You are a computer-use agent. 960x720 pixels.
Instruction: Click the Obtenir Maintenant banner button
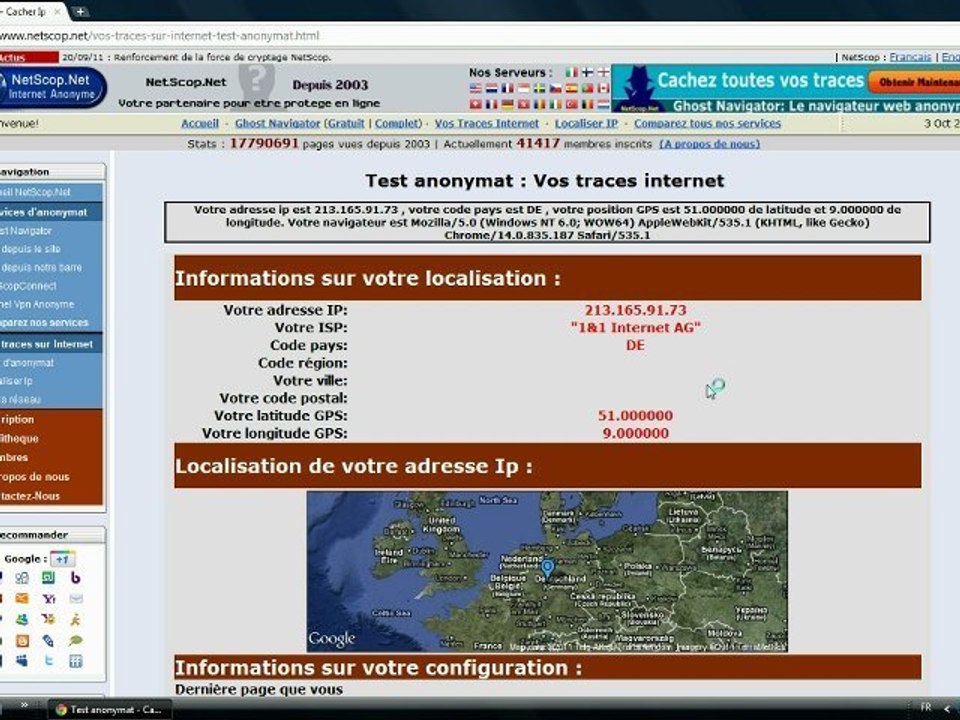(x=914, y=82)
